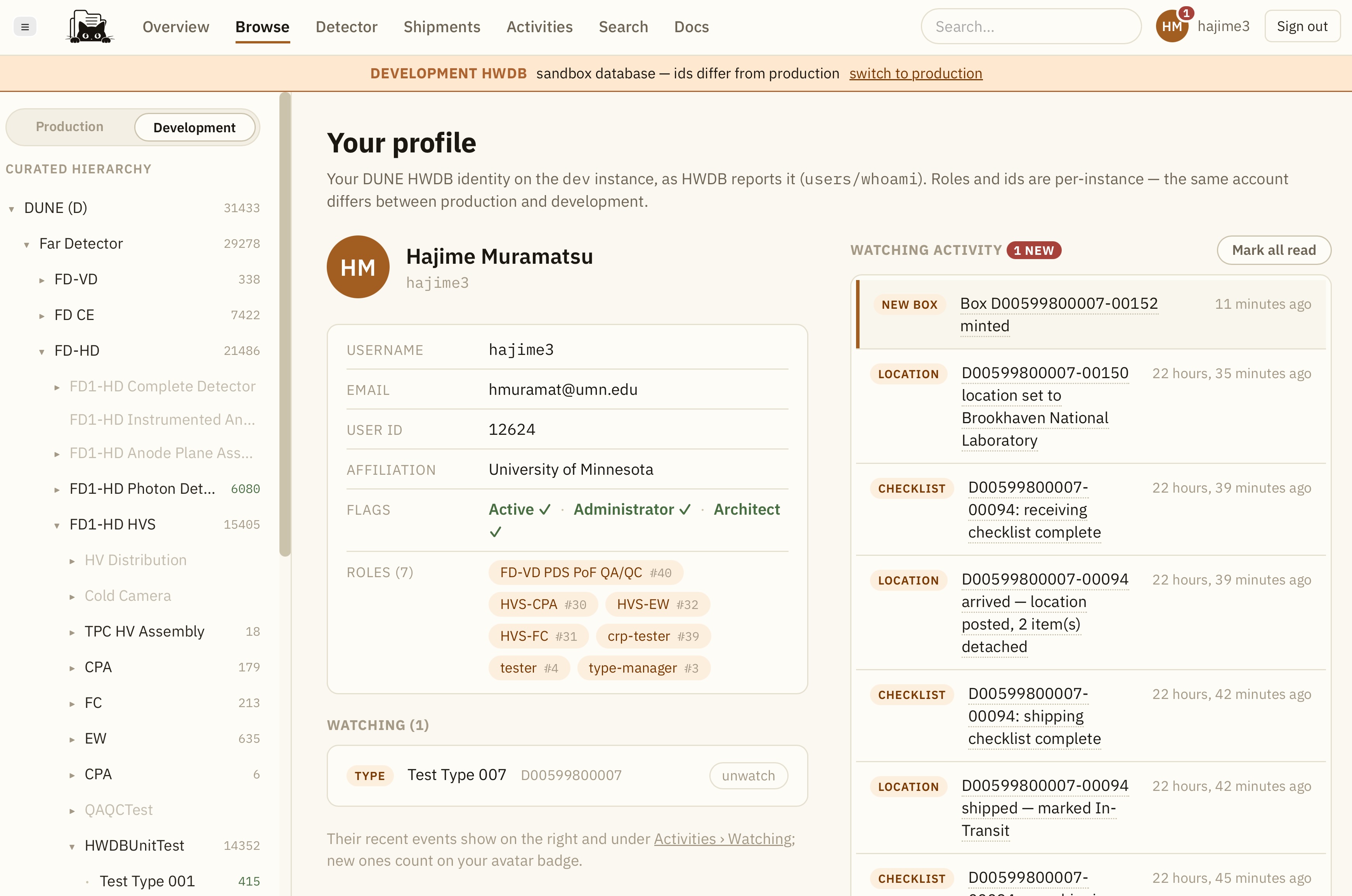1352x896 pixels.
Task: Select the Browse nav tab
Action: click(262, 27)
